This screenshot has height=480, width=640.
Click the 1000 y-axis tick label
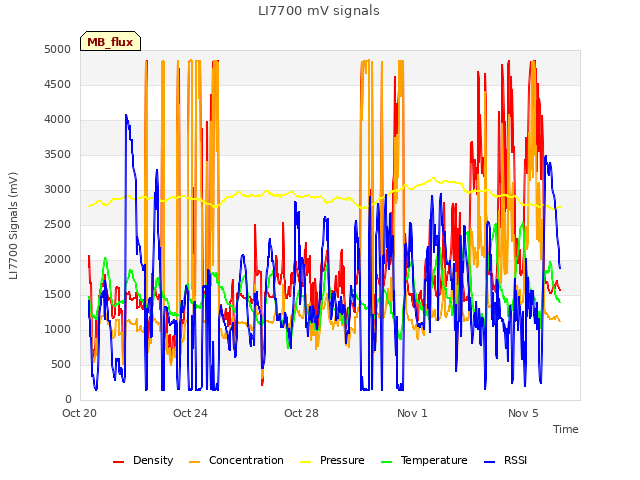tap(58, 329)
